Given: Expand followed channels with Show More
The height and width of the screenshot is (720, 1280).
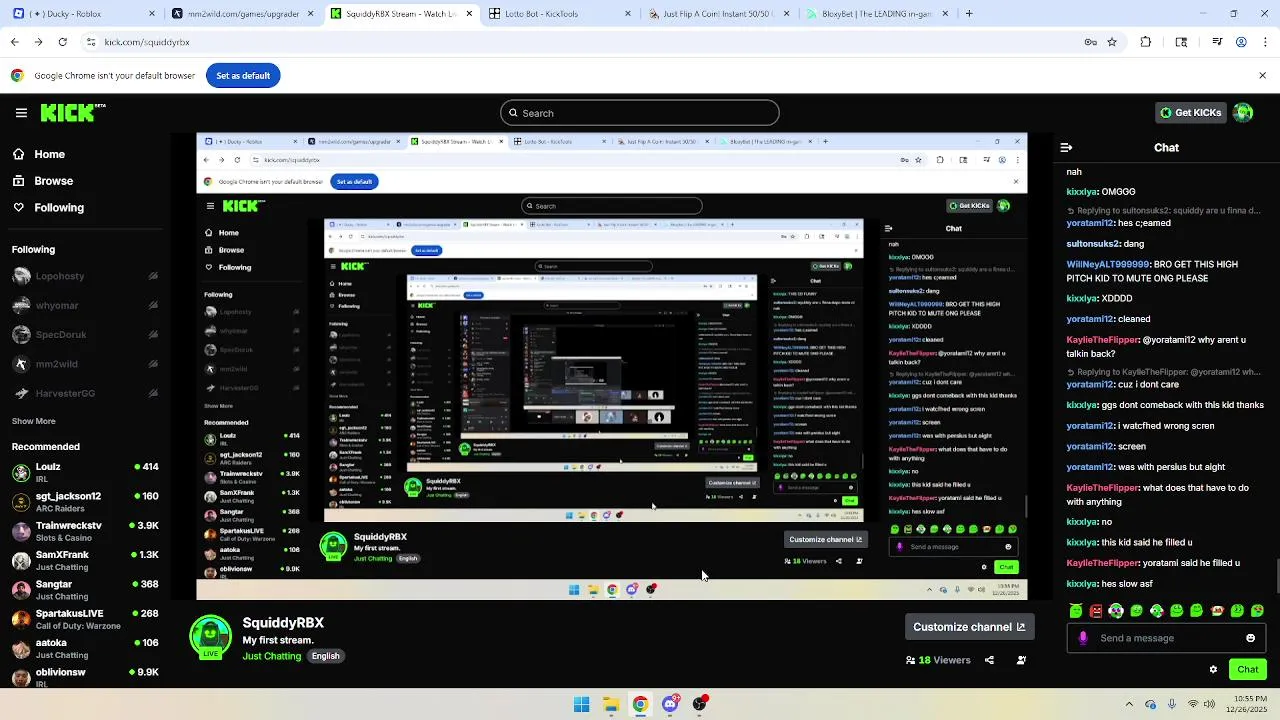Looking at the screenshot, I should [x=34, y=421].
